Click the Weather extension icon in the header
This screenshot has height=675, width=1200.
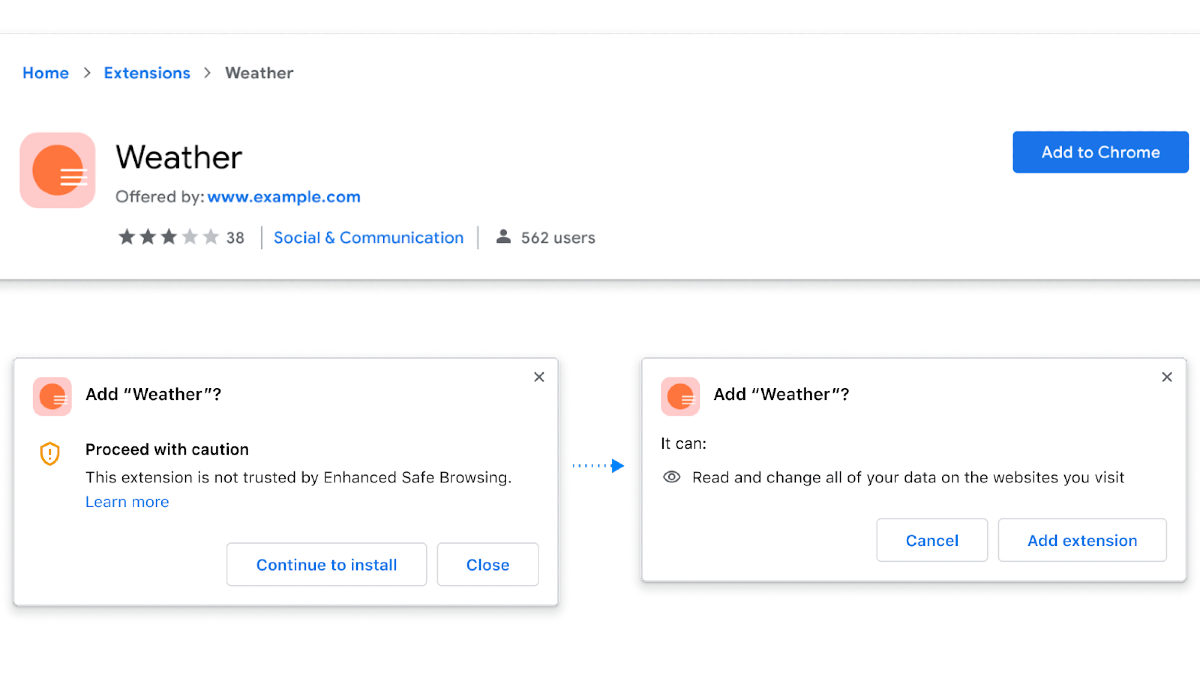pos(57,170)
